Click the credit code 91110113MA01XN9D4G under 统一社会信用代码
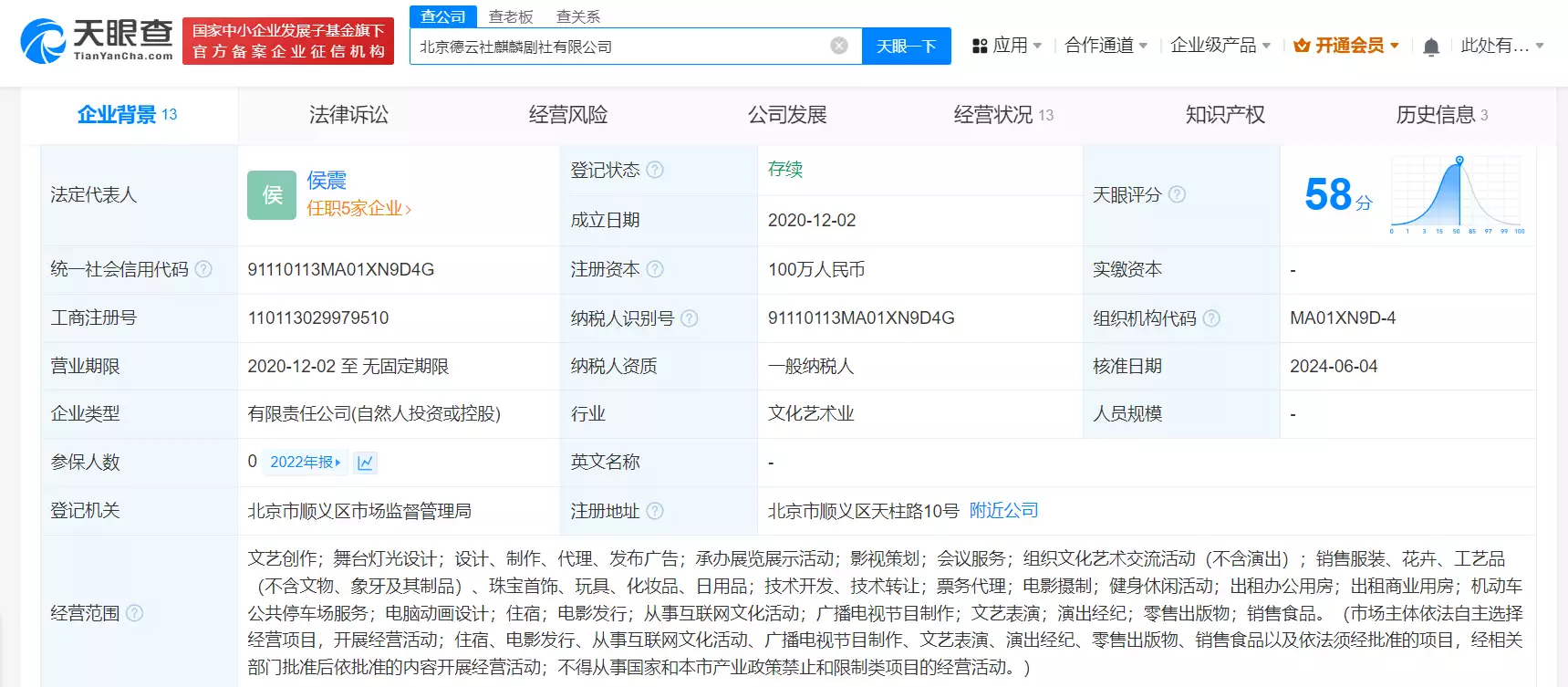The width and height of the screenshot is (1568, 687). pyautogui.click(x=341, y=270)
